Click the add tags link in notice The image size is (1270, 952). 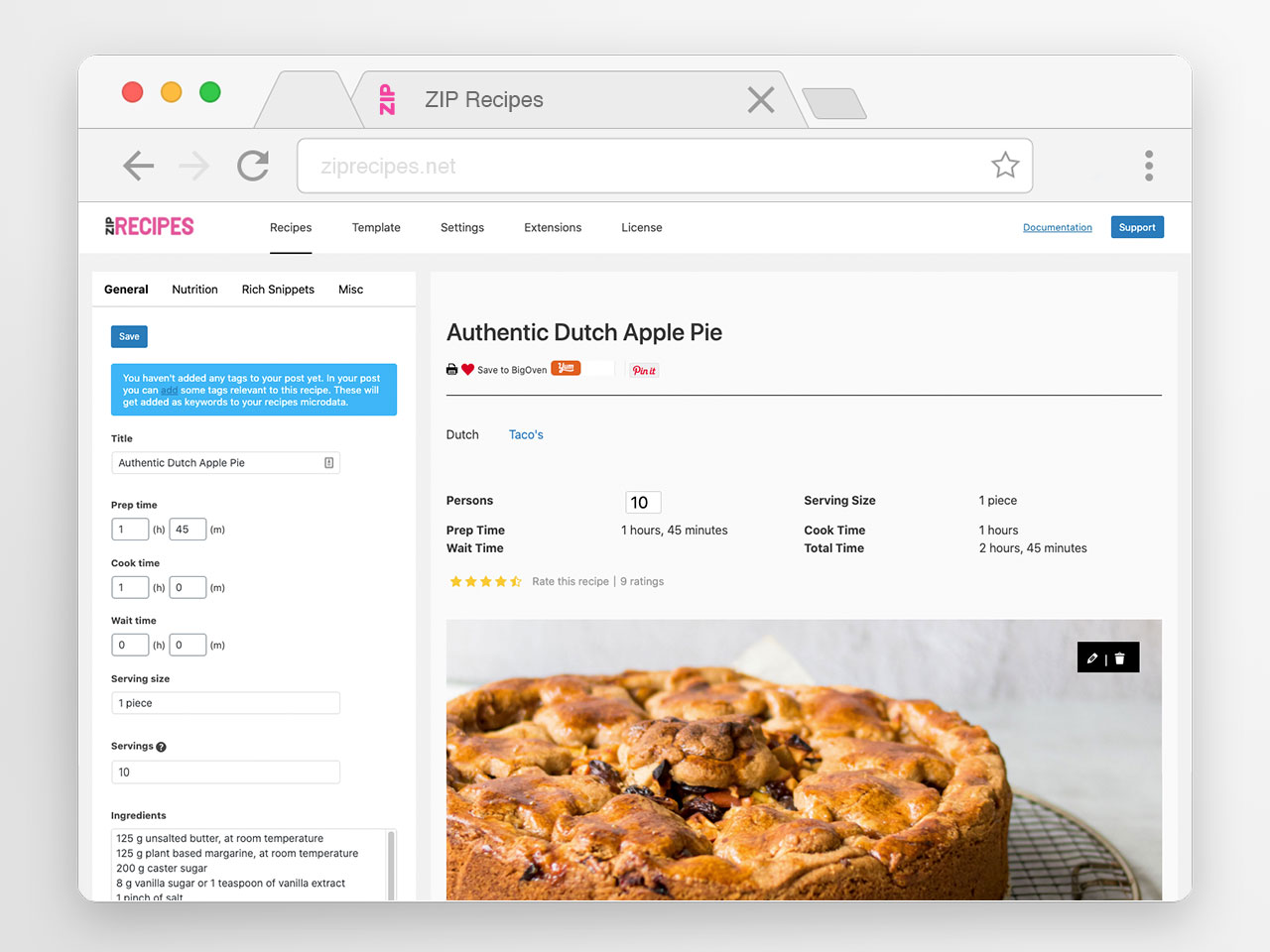point(170,390)
